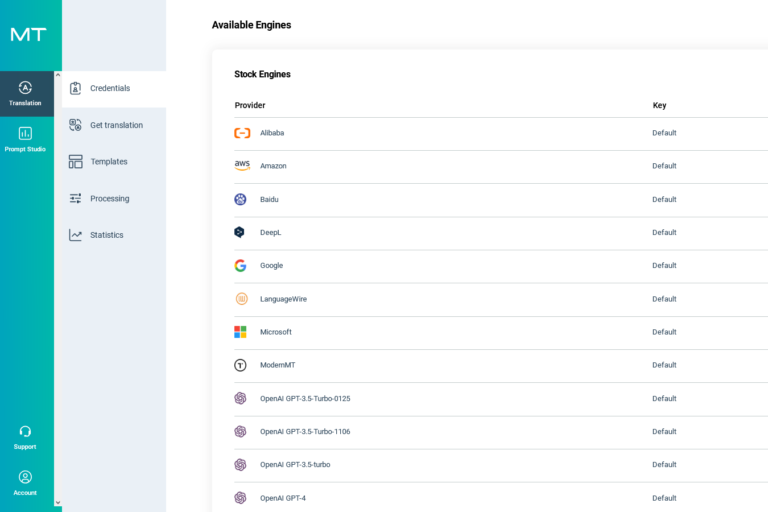Select the DeepL provider name

click(270, 232)
